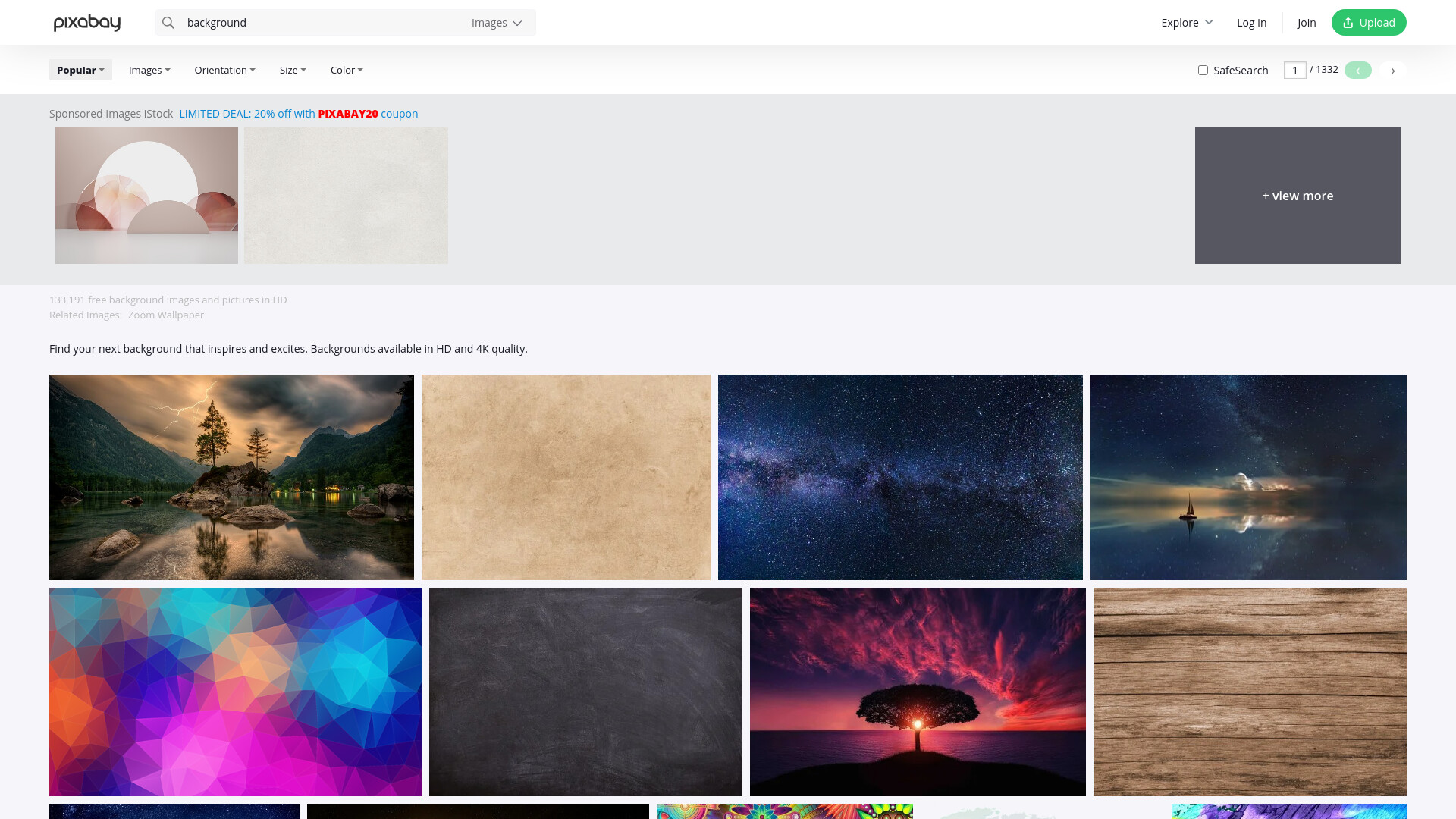Open the dark chalkboard texture image
This screenshot has width=1456, height=819.
tap(585, 692)
